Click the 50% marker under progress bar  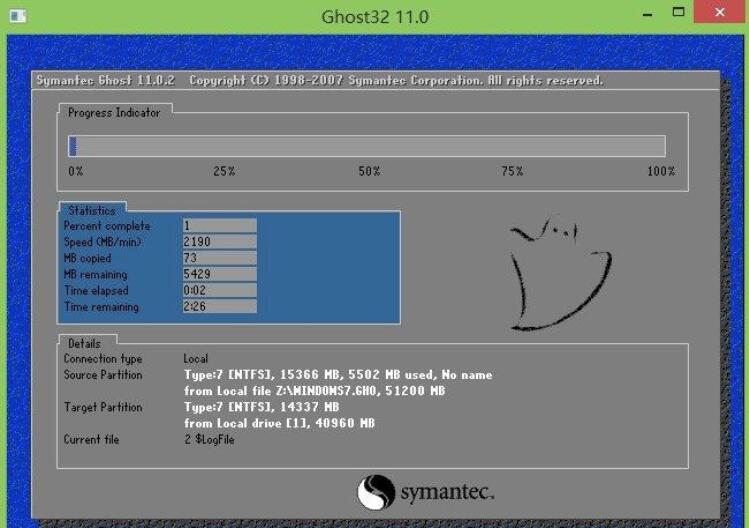coord(369,171)
